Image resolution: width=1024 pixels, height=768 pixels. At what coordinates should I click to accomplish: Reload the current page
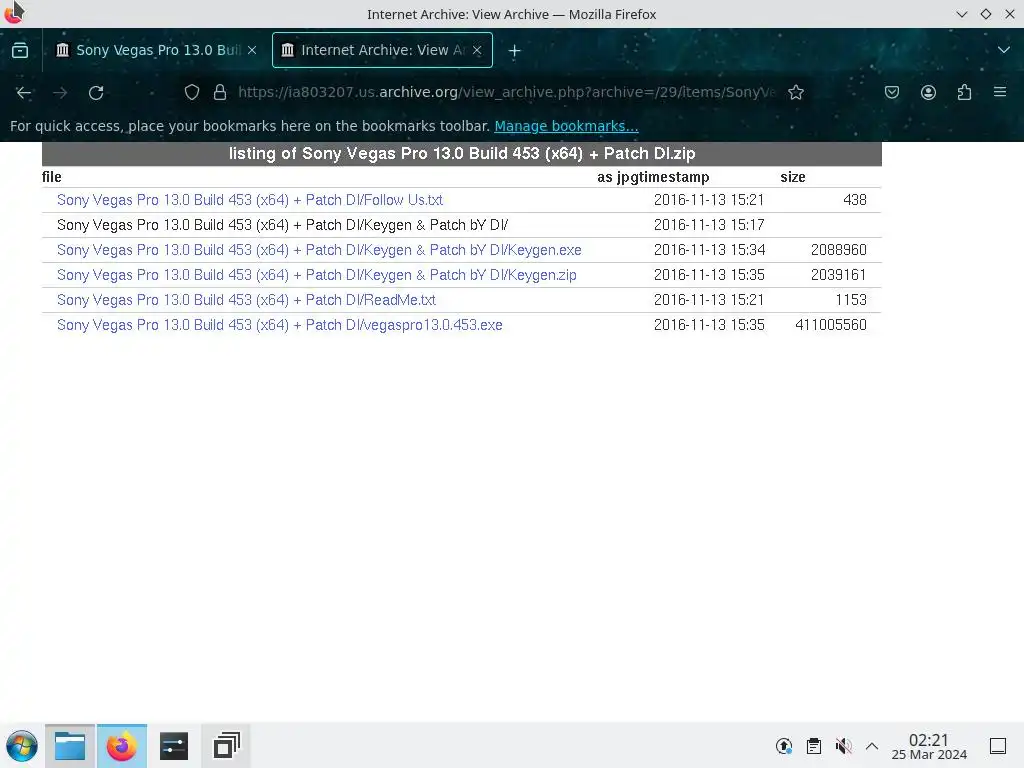pos(96,93)
